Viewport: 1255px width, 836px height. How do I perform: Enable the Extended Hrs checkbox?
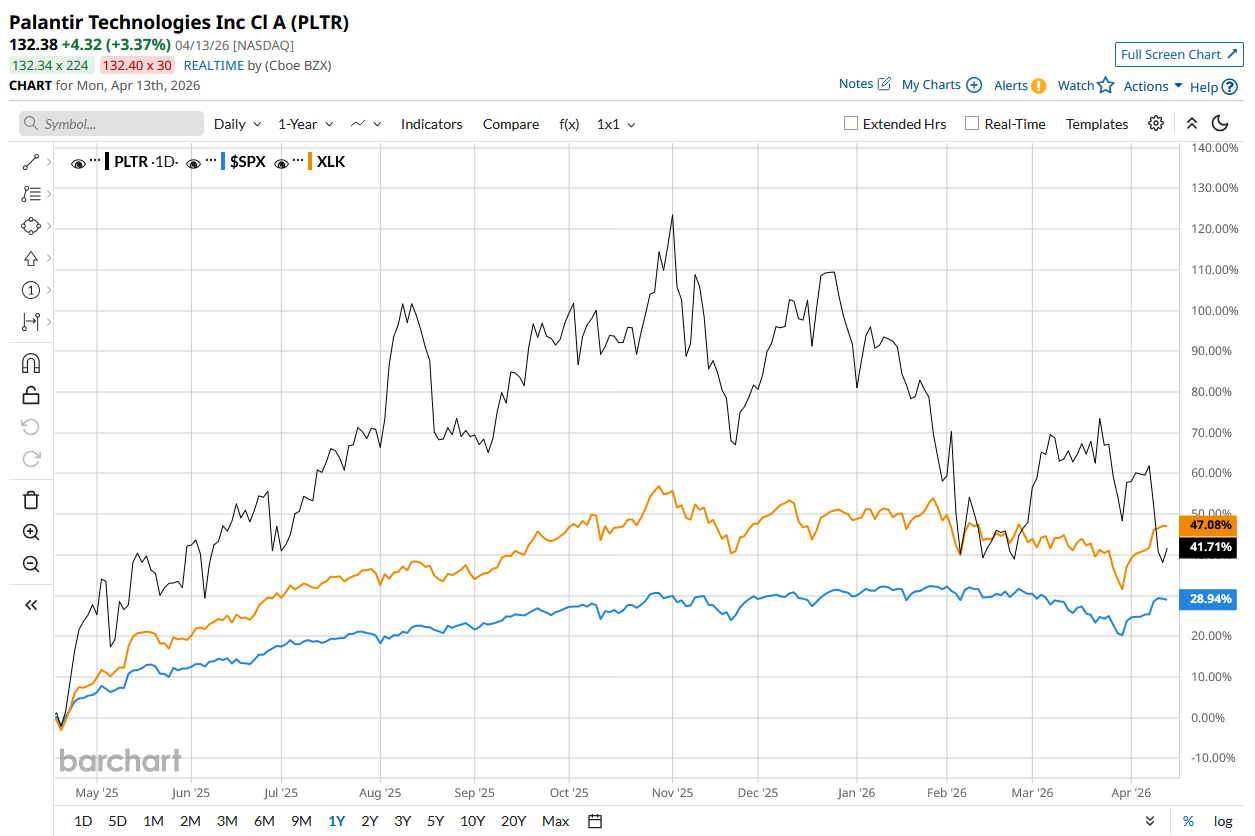tap(851, 124)
